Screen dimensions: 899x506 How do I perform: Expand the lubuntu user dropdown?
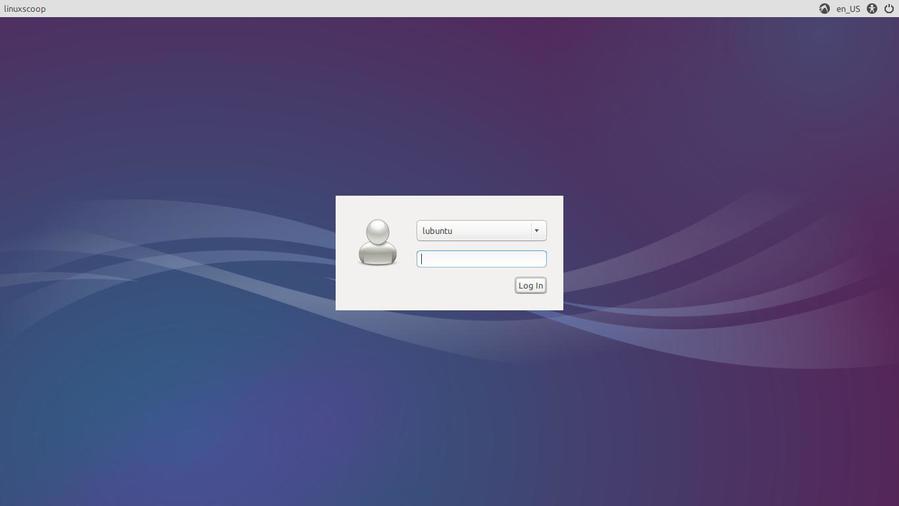coord(481,231)
